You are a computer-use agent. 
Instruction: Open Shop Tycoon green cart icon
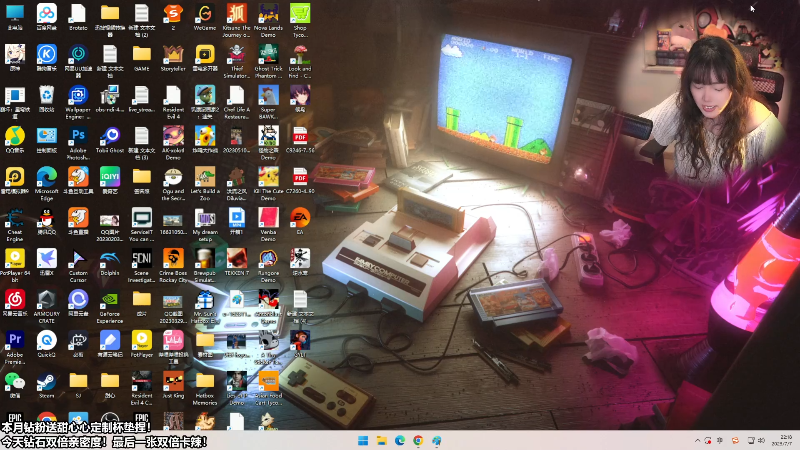(299, 20)
